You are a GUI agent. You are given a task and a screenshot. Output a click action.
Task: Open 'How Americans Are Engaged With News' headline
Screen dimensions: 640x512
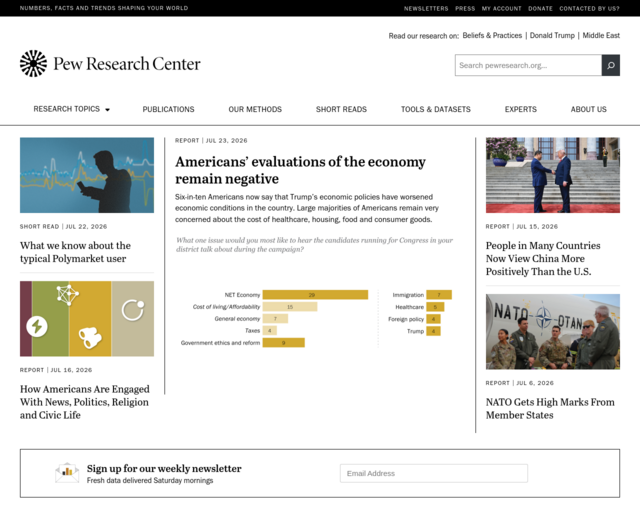coord(85,402)
